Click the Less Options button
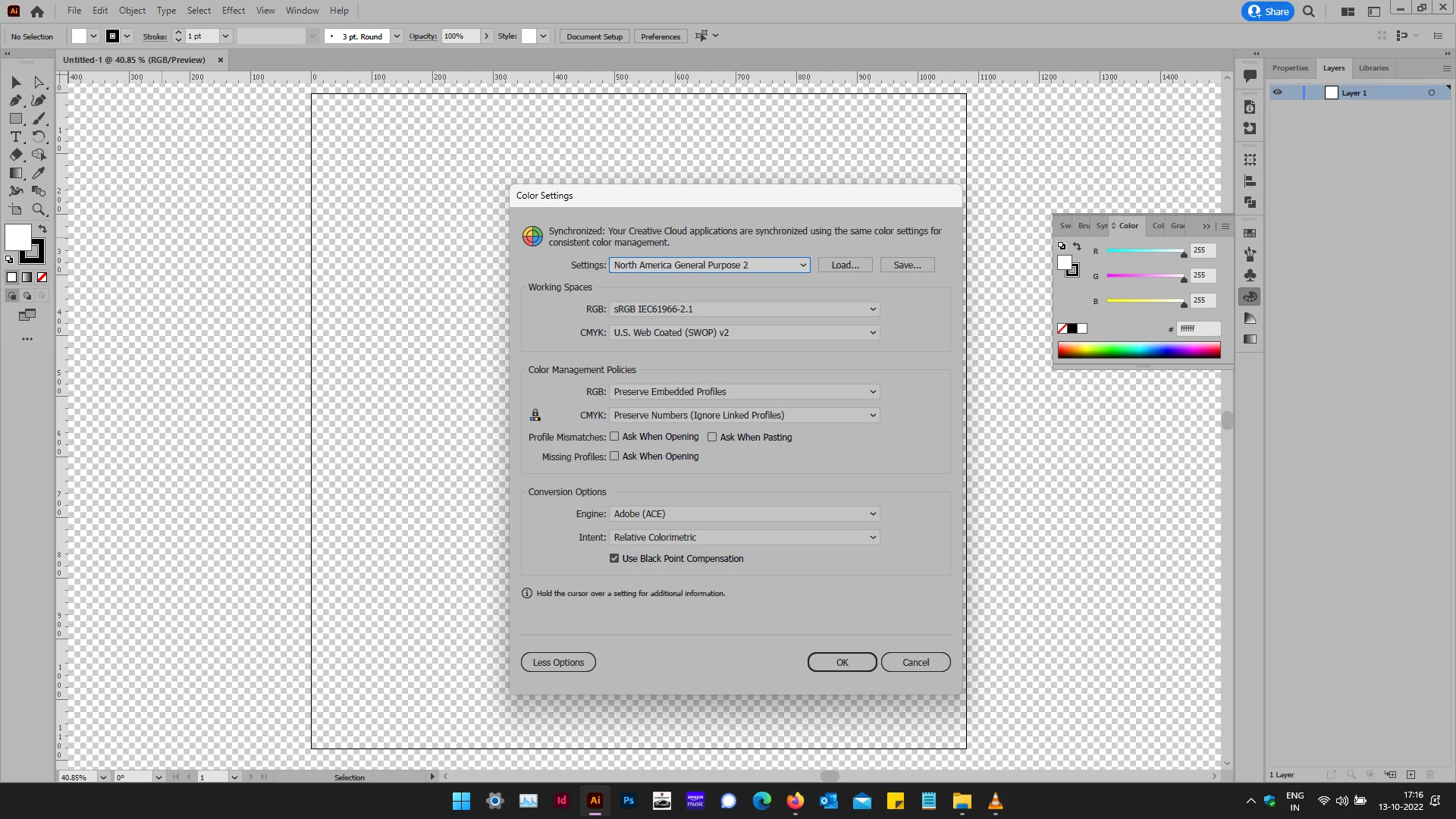Screen dimensions: 1456x819 click(558, 662)
